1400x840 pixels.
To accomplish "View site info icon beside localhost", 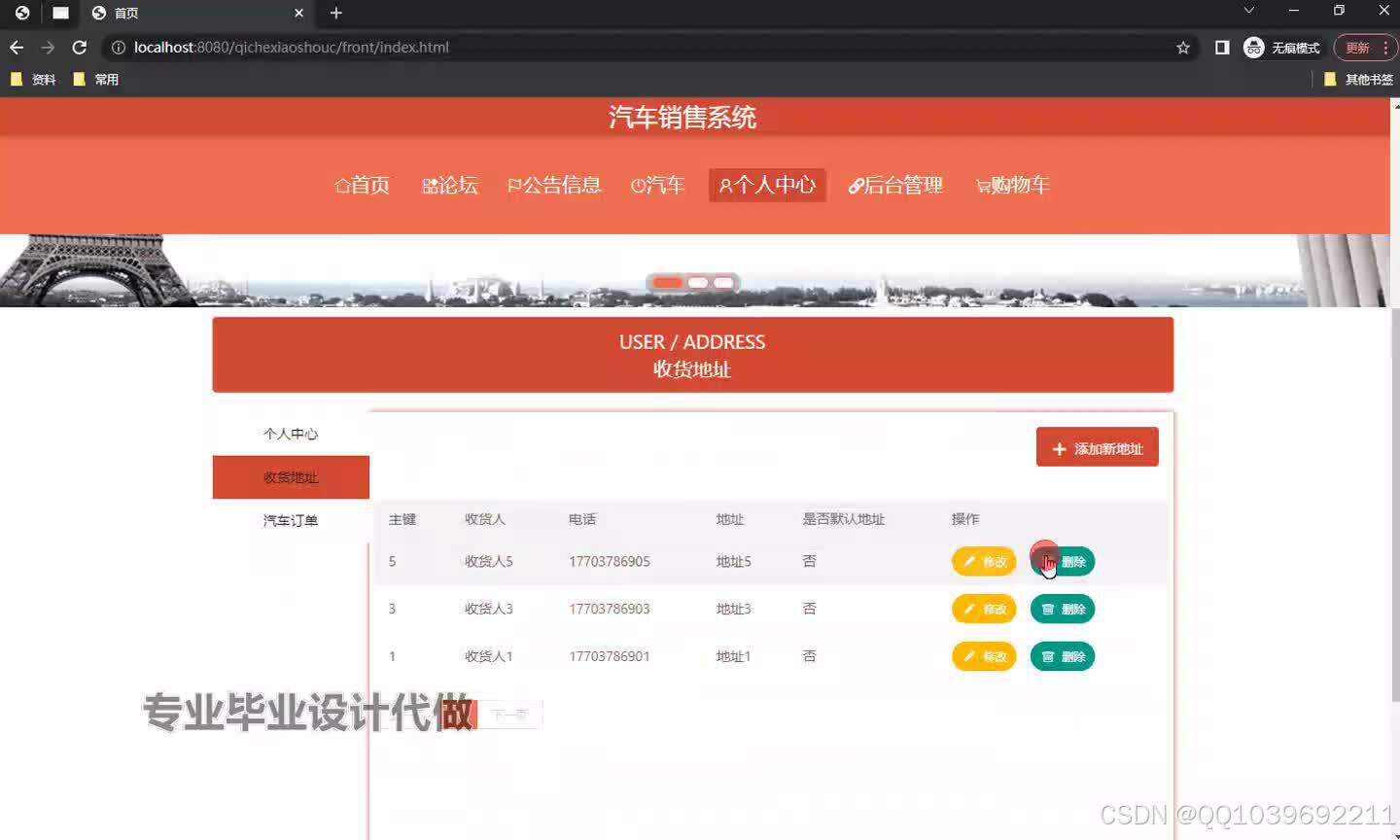I will pos(118,47).
